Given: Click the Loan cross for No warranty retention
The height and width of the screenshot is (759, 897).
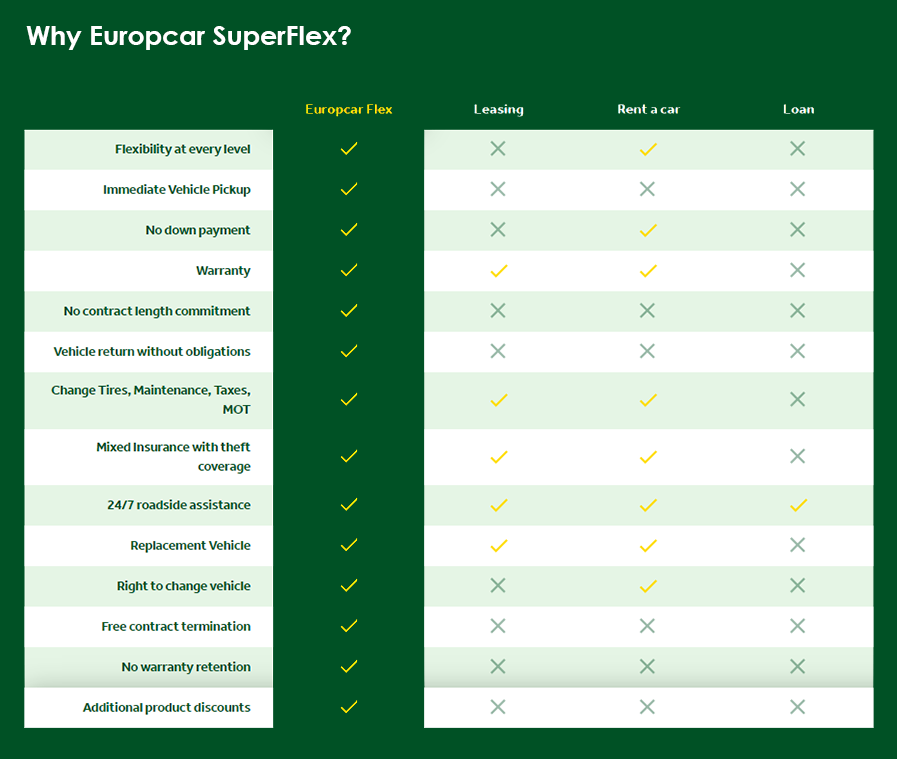Looking at the screenshot, I should coord(797,666).
